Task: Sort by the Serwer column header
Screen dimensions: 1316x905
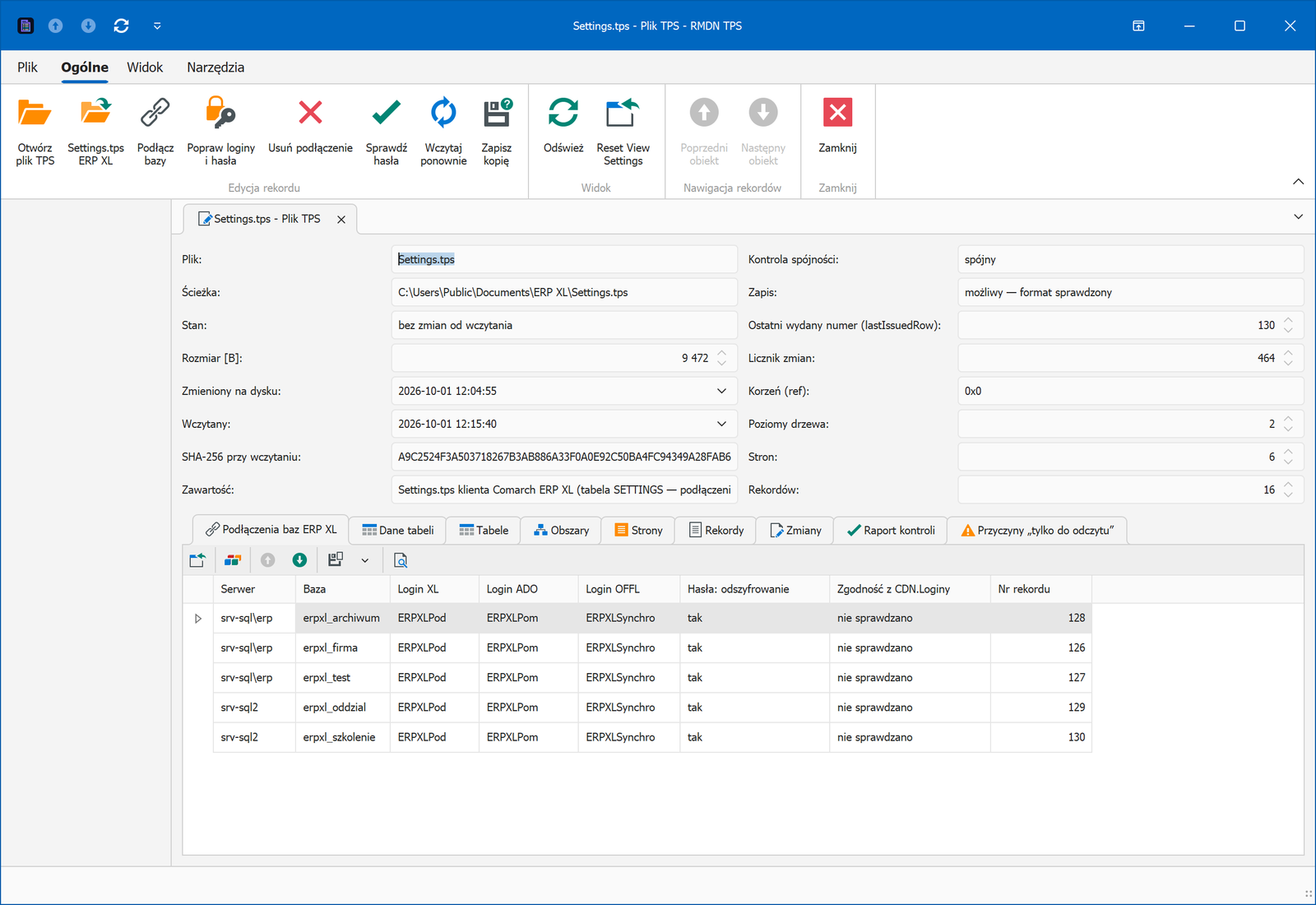Action: pos(254,589)
